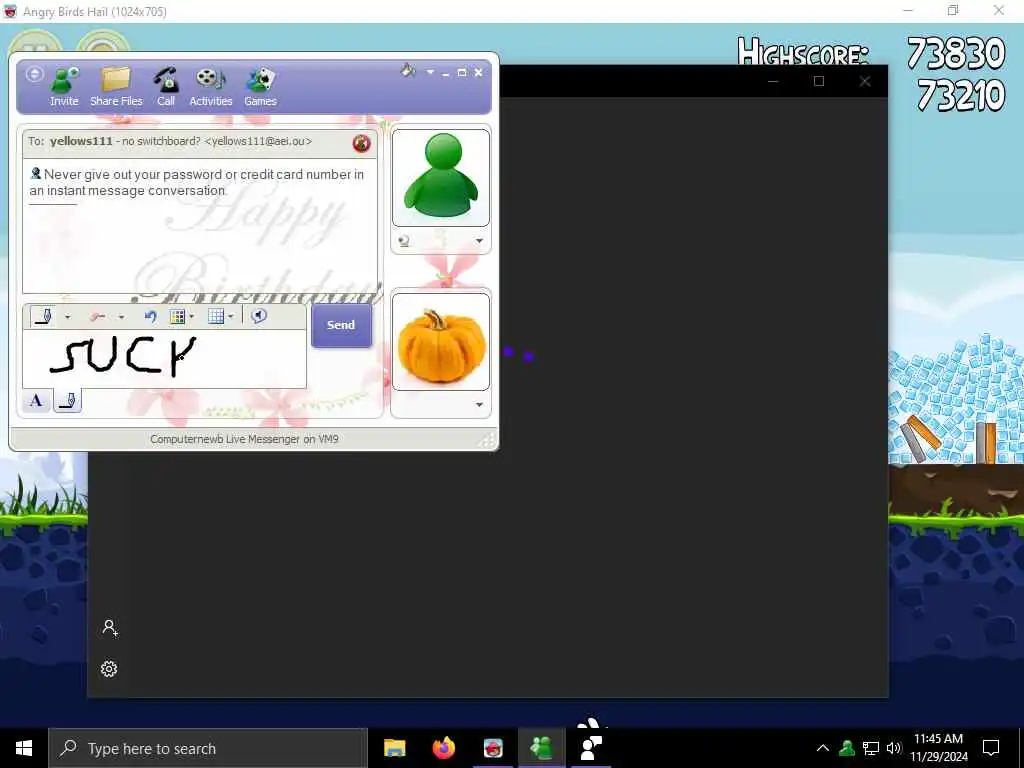Open network status tray icon
Image resolution: width=1024 pixels, height=768 pixels.
point(871,748)
